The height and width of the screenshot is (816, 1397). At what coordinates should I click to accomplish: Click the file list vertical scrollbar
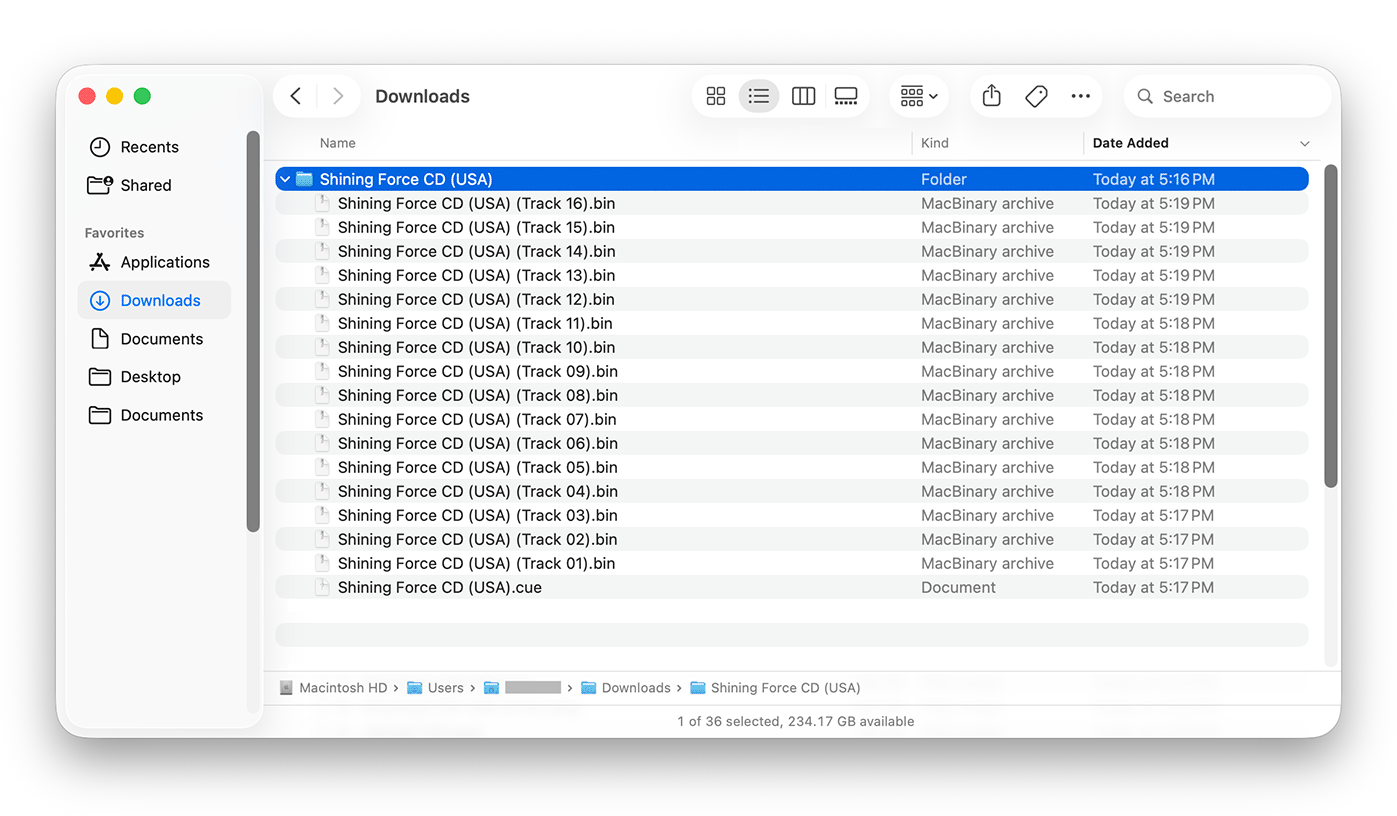tap(1330, 326)
